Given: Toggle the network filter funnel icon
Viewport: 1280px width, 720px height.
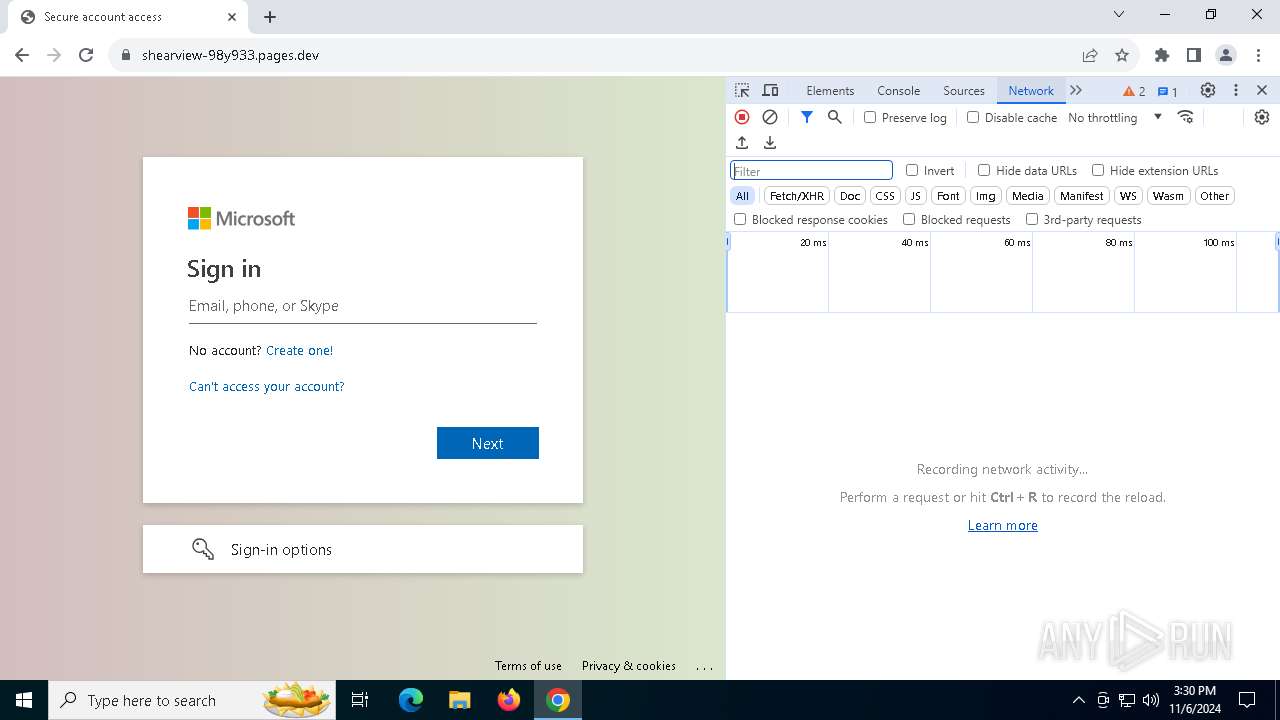Looking at the screenshot, I should tap(807, 117).
